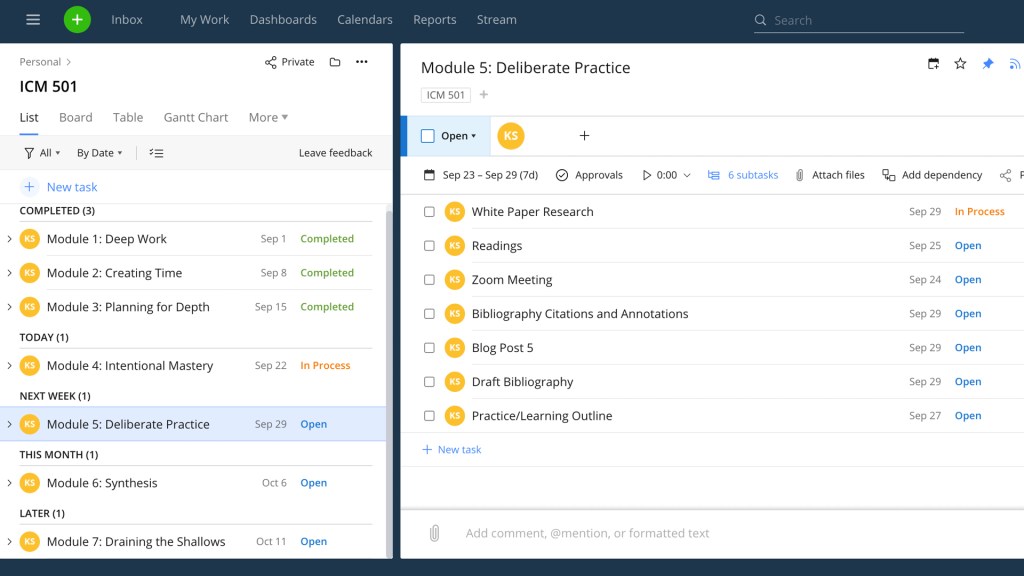Image resolution: width=1024 pixels, height=576 pixels.
Task: Open the Open status dropdown
Action: [x=458, y=136]
